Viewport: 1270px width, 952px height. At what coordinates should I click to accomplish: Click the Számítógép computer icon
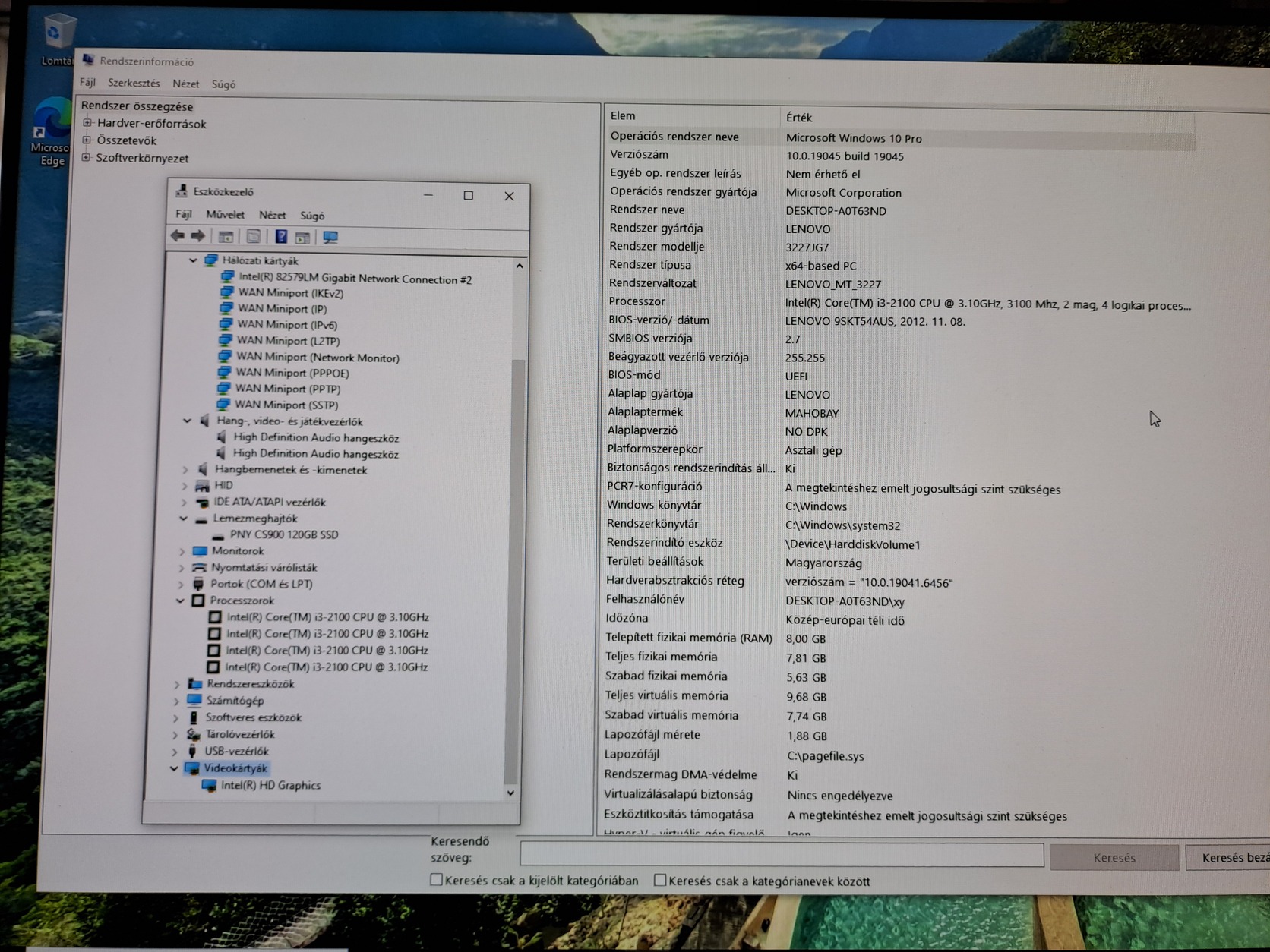(194, 700)
